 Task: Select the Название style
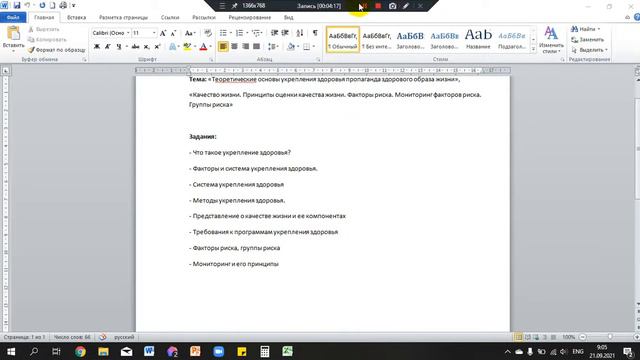[478, 40]
